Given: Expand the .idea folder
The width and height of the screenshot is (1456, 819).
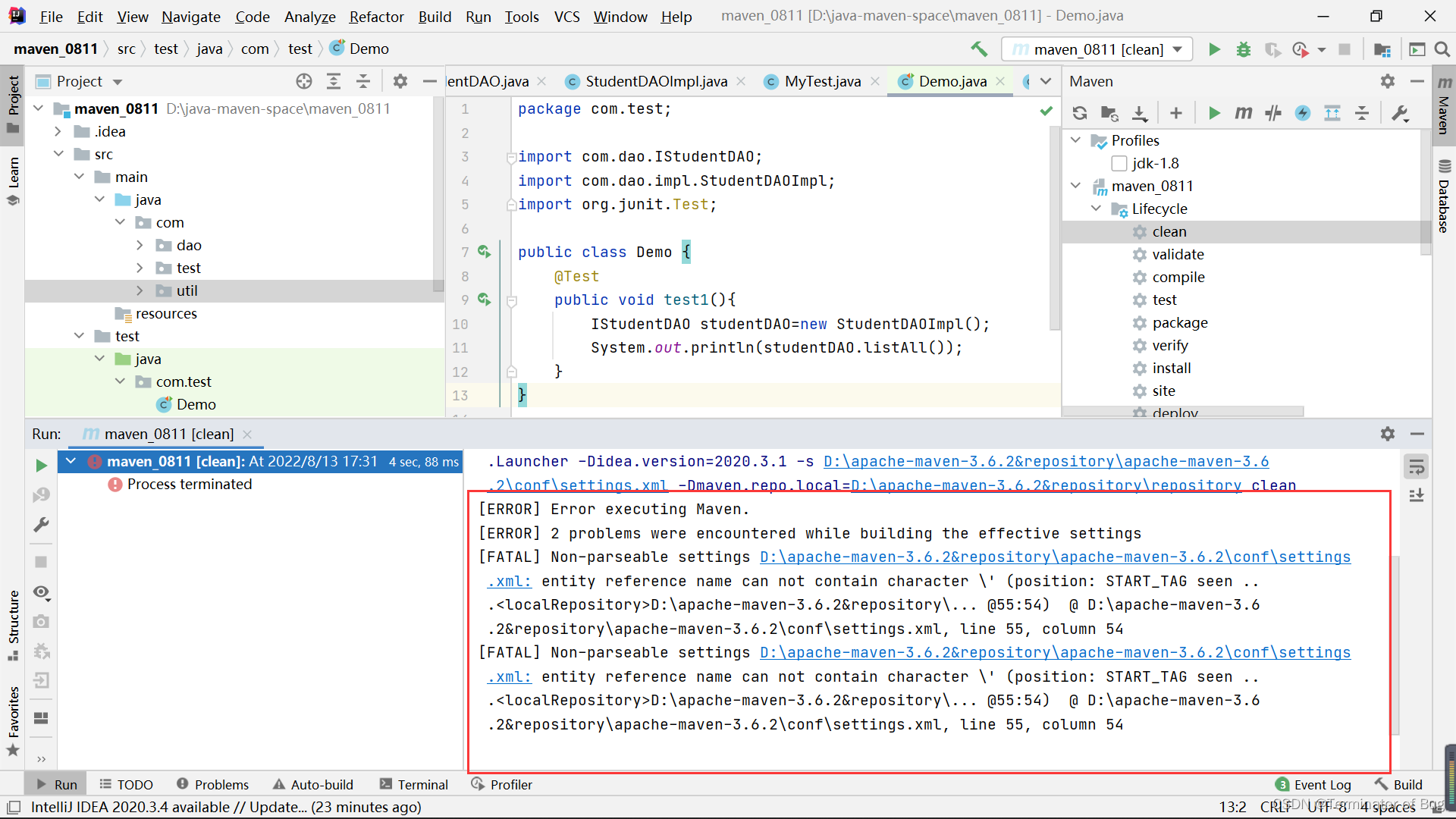Looking at the screenshot, I should tap(58, 131).
